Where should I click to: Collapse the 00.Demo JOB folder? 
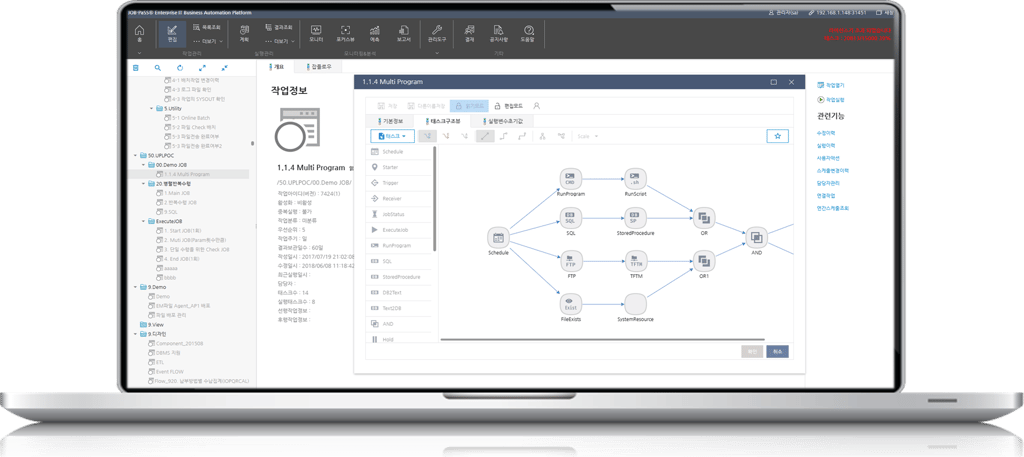[x=144, y=165]
